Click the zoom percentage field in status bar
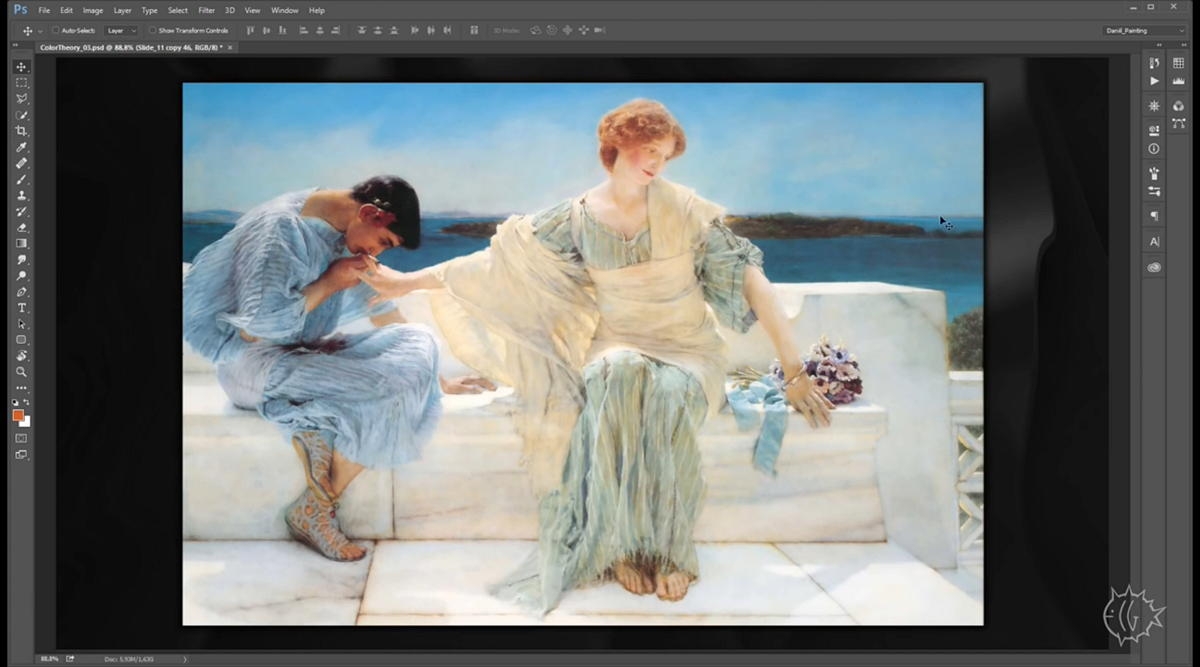Screen dimensions: 1200x667 click(49, 659)
